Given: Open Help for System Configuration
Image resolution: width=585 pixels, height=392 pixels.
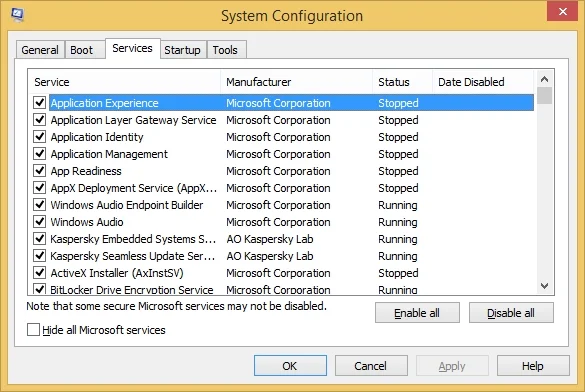Looking at the screenshot, I should click(533, 366).
